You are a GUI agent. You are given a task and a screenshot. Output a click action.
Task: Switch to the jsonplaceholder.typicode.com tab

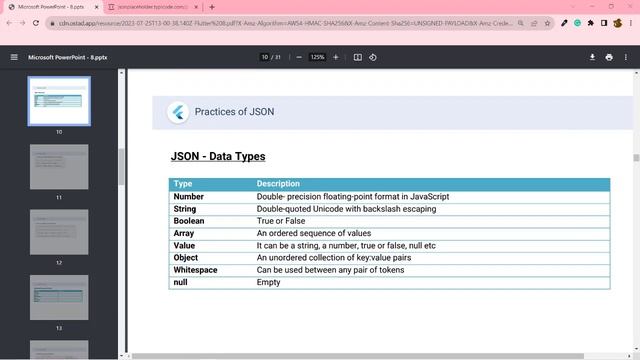(153, 7)
